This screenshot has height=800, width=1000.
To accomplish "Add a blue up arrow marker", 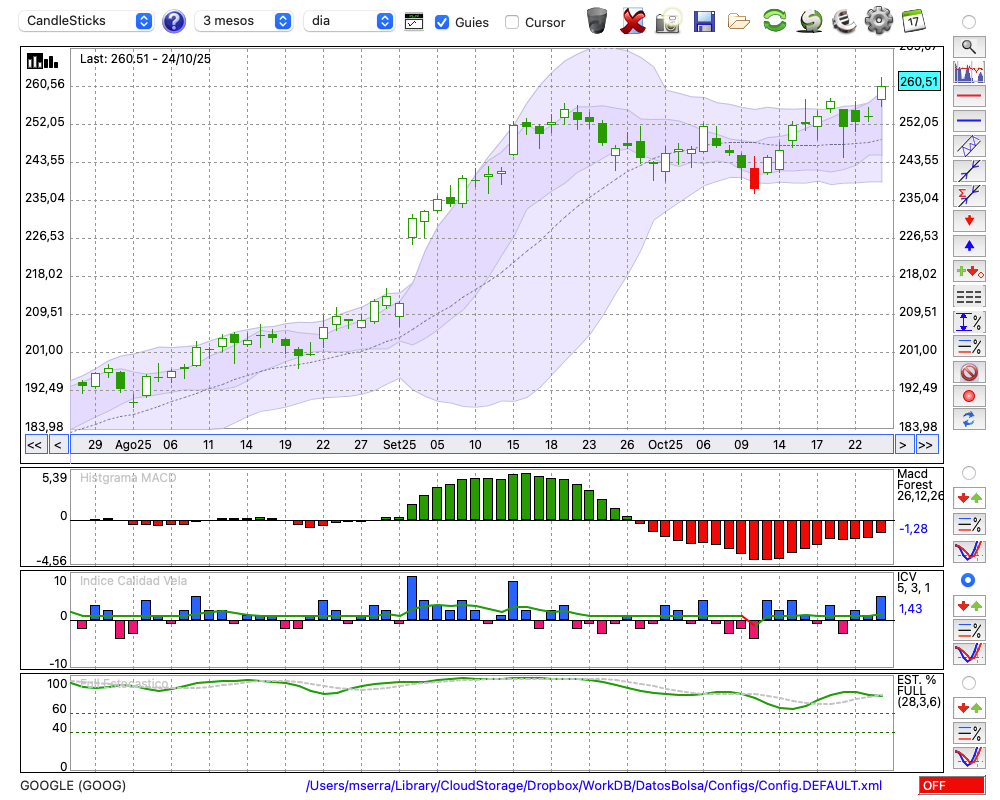I will pyautogui.click(x=968, y=245).
